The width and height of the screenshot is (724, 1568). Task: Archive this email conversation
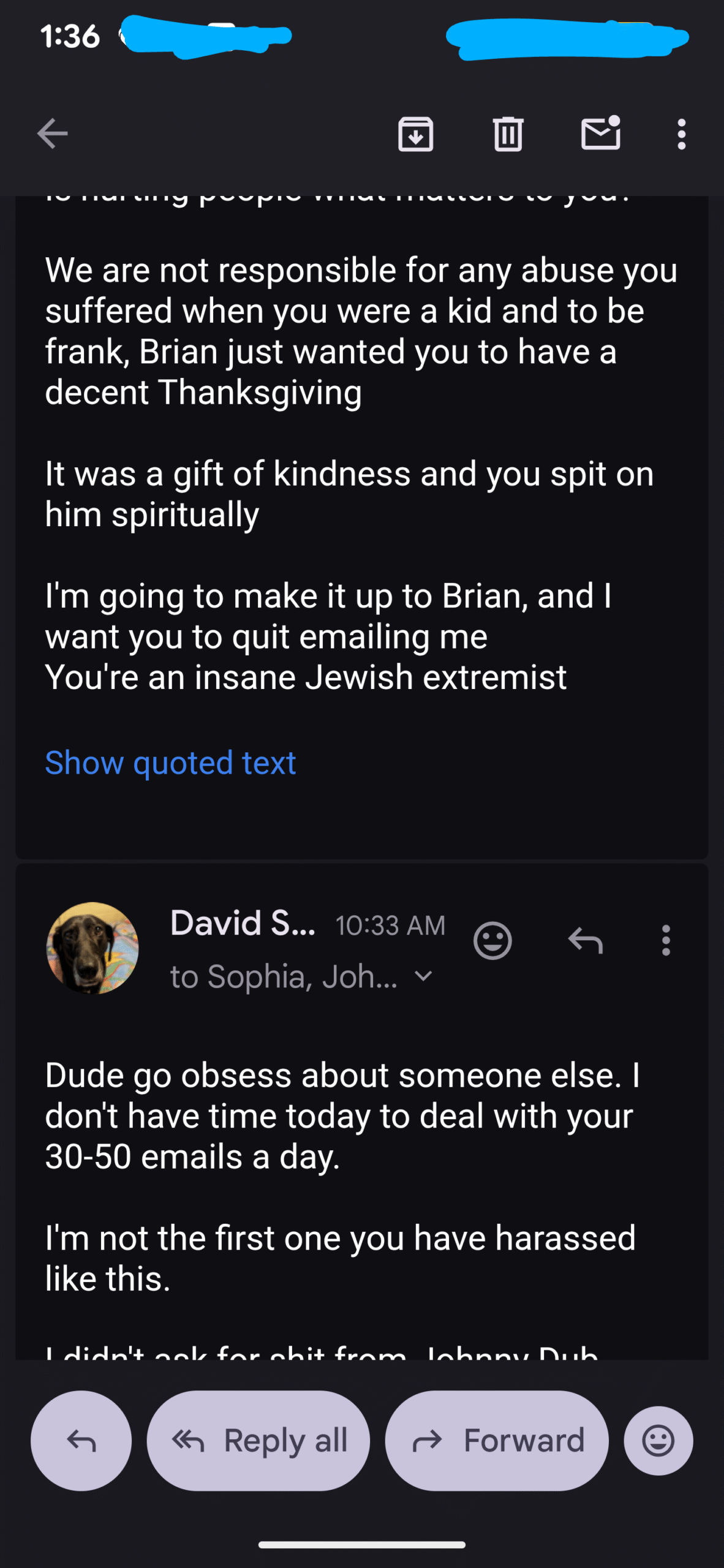415,134
